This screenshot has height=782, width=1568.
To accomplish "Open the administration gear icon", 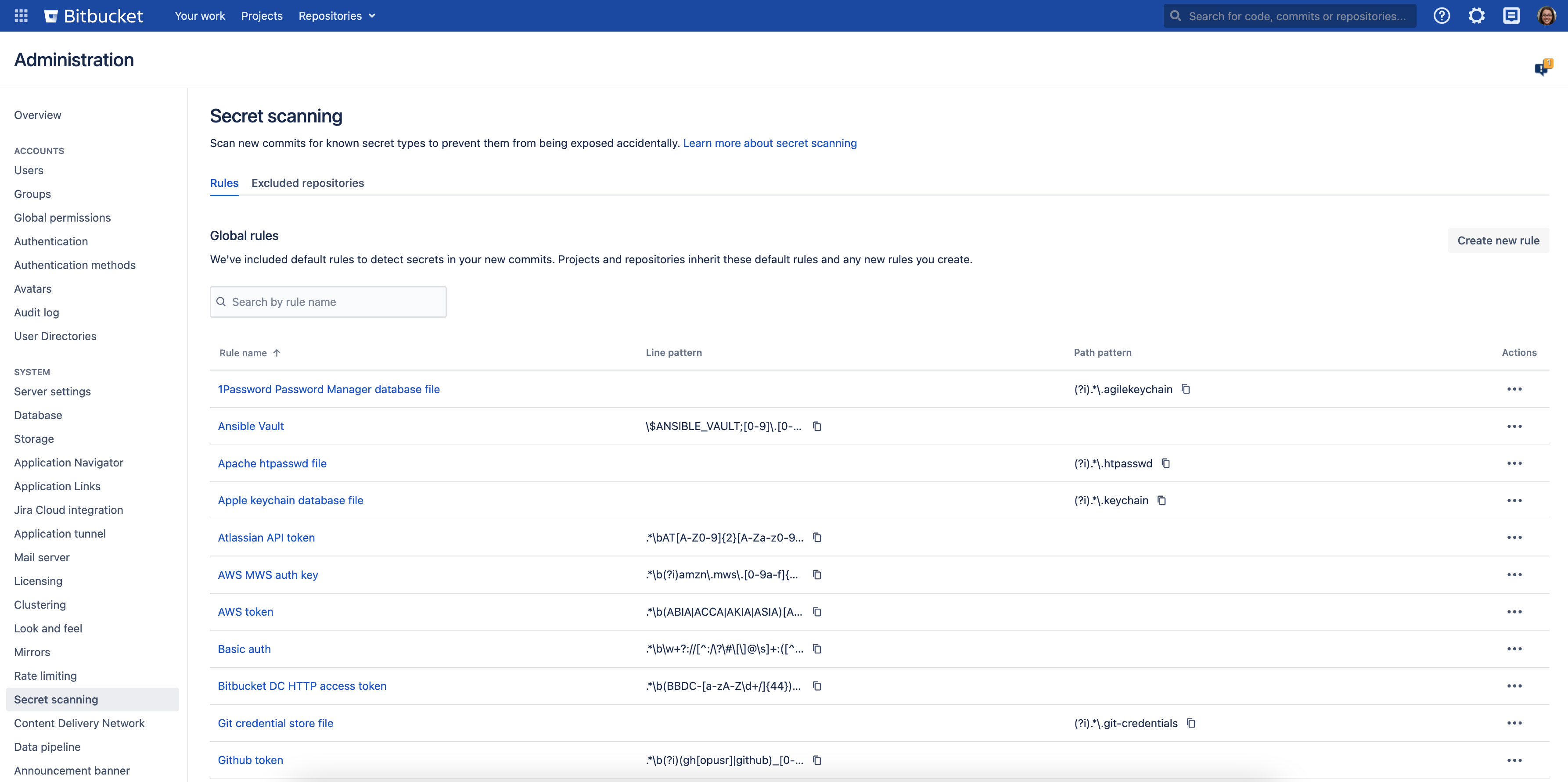I will click(1476, 16).
